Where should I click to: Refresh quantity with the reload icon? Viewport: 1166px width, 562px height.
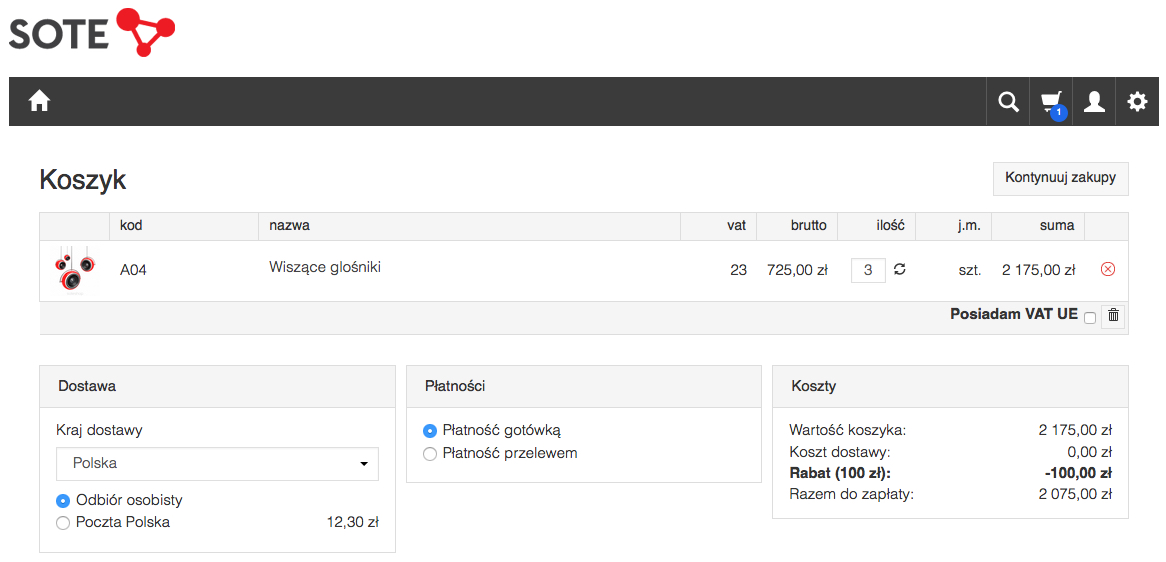pyautogui.click(x=900, y=270)
